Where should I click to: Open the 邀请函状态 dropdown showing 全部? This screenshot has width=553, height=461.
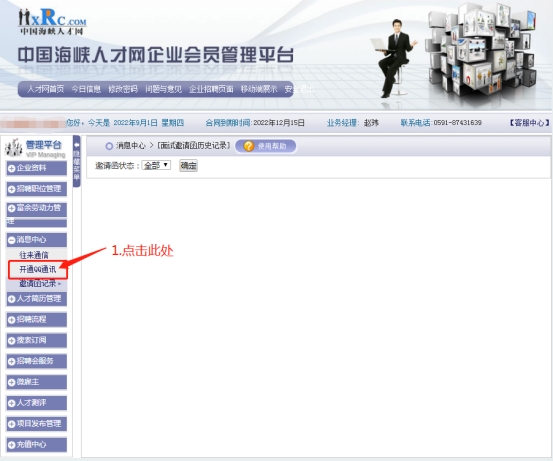coord(156,165)
